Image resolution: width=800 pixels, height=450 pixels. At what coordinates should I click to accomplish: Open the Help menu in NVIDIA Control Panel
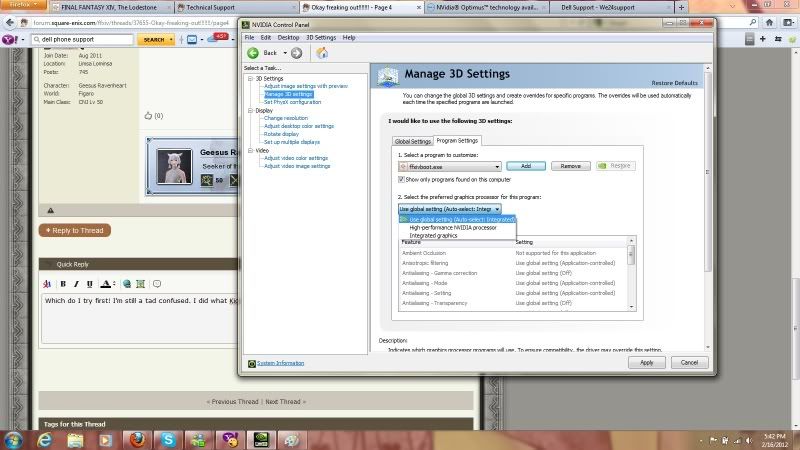pos(349,38)
